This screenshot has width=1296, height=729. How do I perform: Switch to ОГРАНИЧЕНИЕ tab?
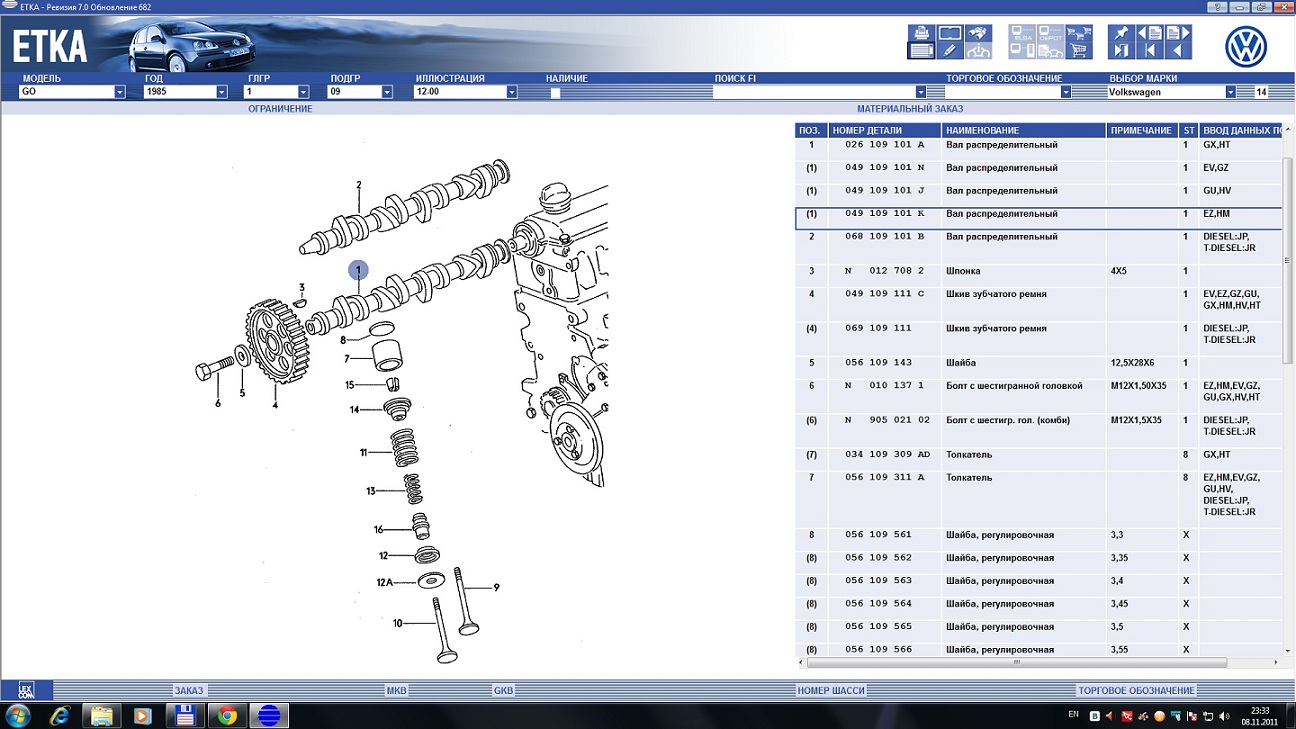280,109
